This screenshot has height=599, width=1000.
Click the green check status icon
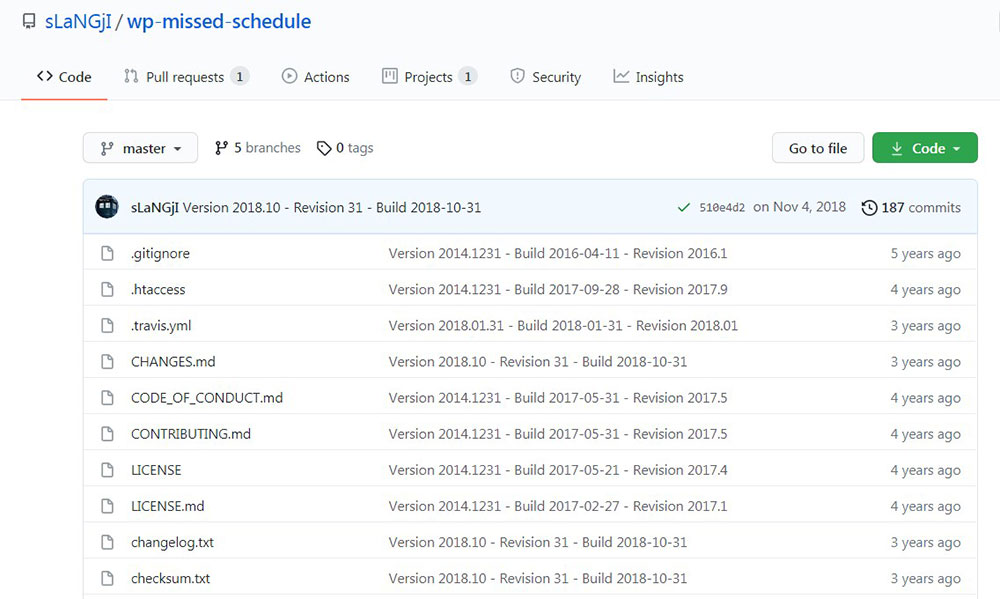pos(684,207)
